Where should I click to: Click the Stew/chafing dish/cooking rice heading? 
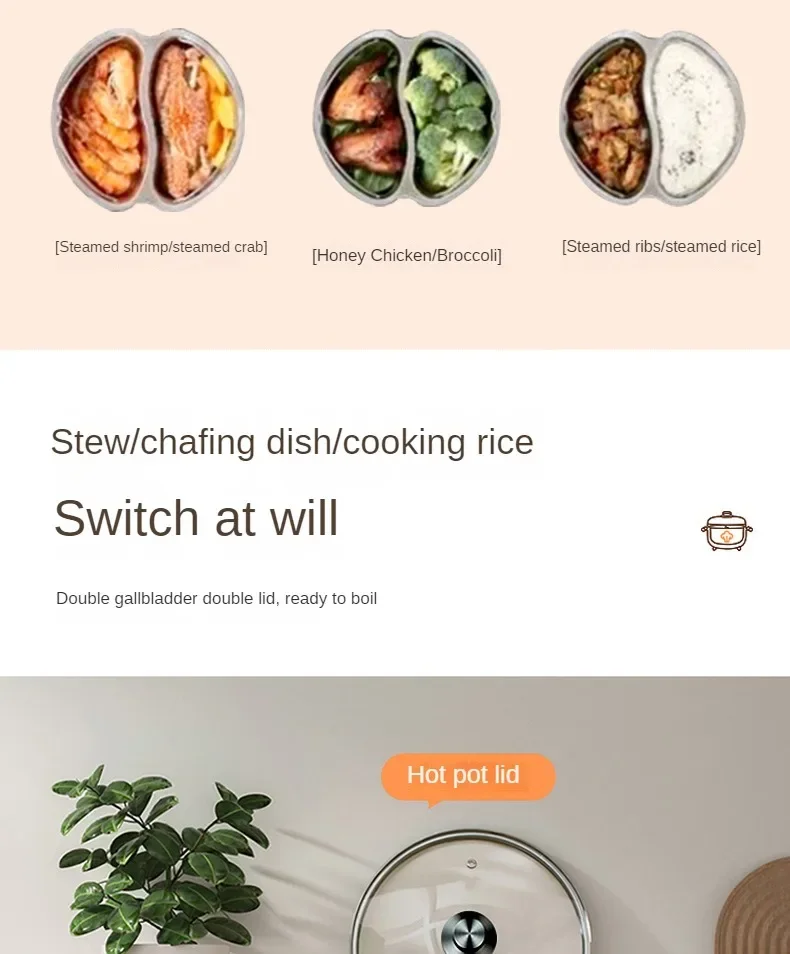click(x=292, y=442)
